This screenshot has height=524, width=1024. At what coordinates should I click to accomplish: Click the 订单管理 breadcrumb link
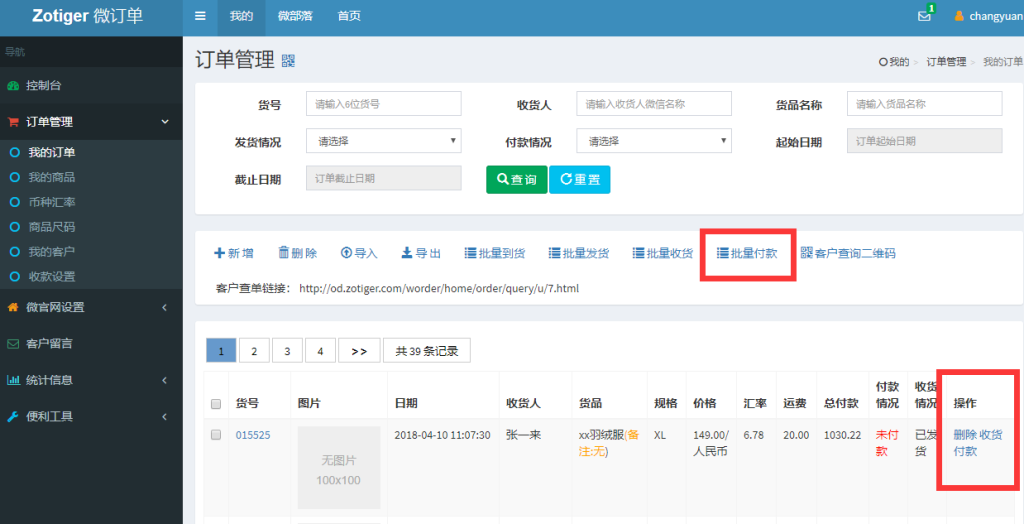pyautogui.click(x=946, y=61)
